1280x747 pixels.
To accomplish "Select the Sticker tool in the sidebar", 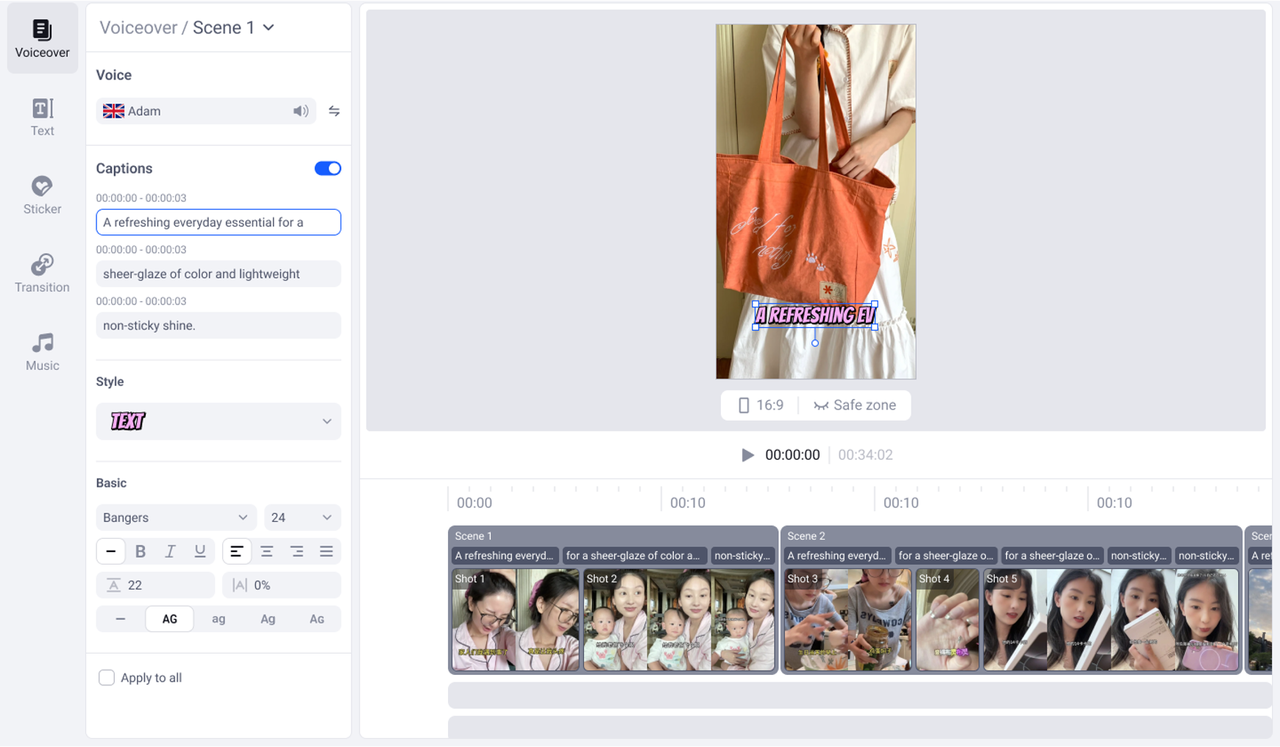I will pos(42,193).
